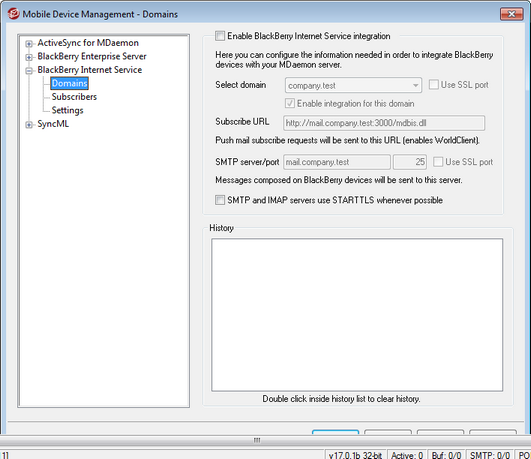Check Use SSL port beside SMTP port
Image resolution: width=531 pixels, height=459 pixels.
click(x=438, y=162)
